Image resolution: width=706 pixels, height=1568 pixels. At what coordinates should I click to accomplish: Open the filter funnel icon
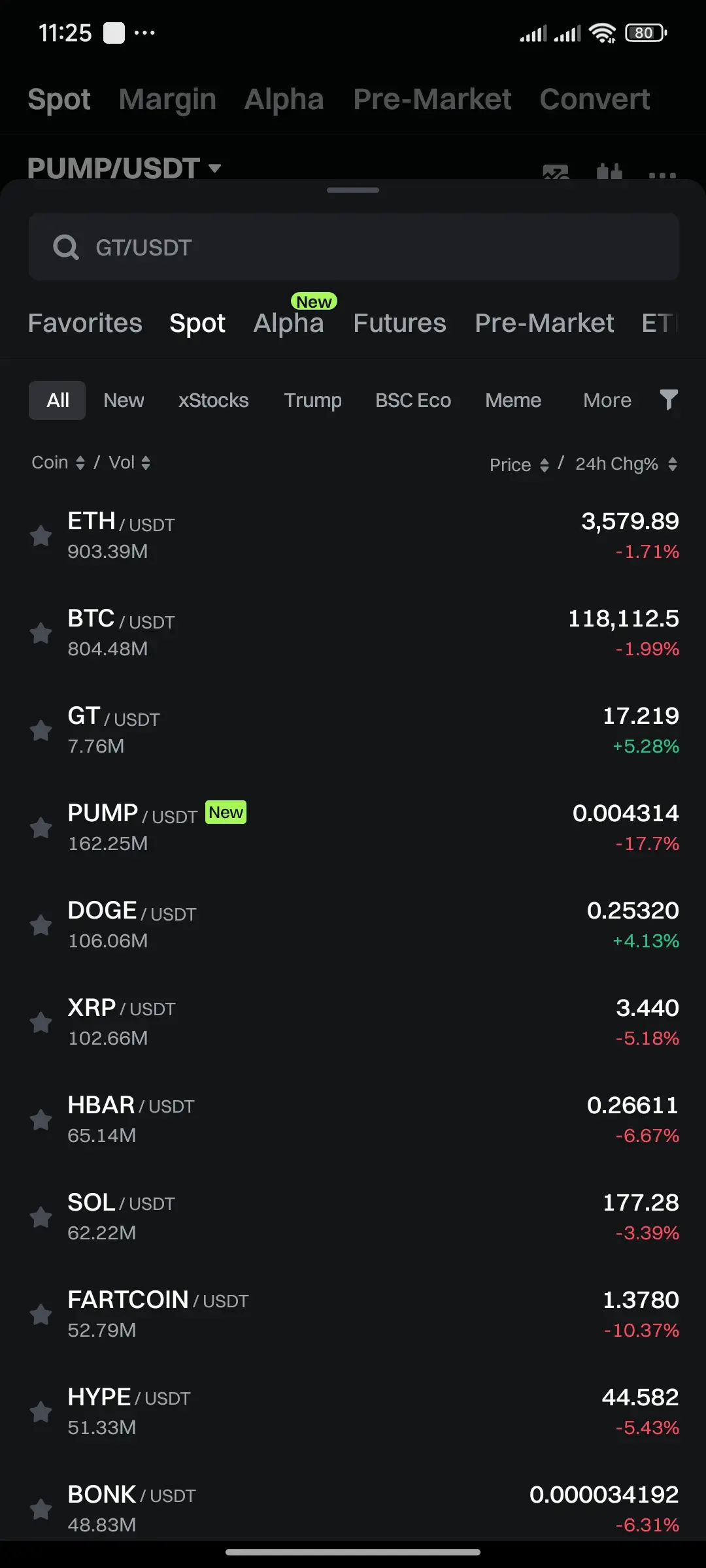click(x=668, y=400)
